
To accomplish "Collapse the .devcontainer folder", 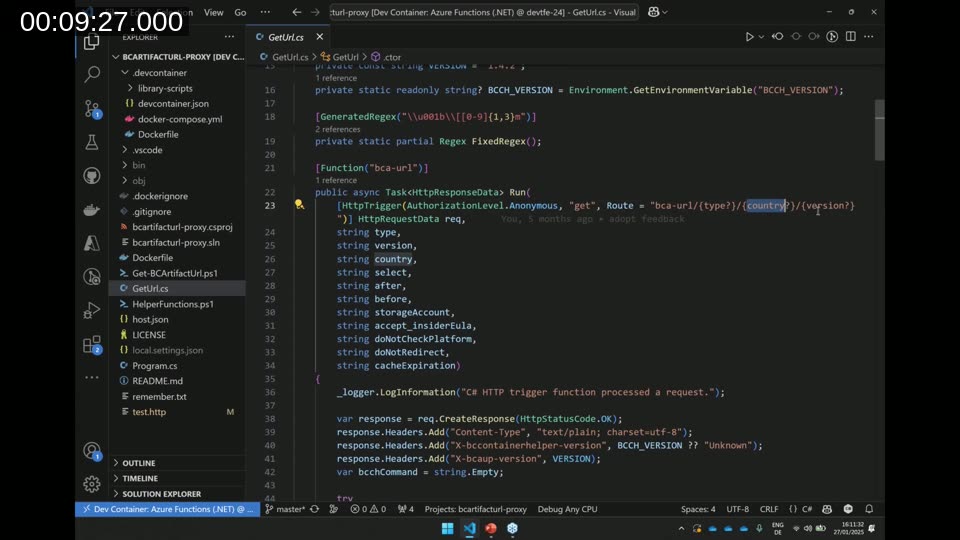I will (x=125, y=72).
